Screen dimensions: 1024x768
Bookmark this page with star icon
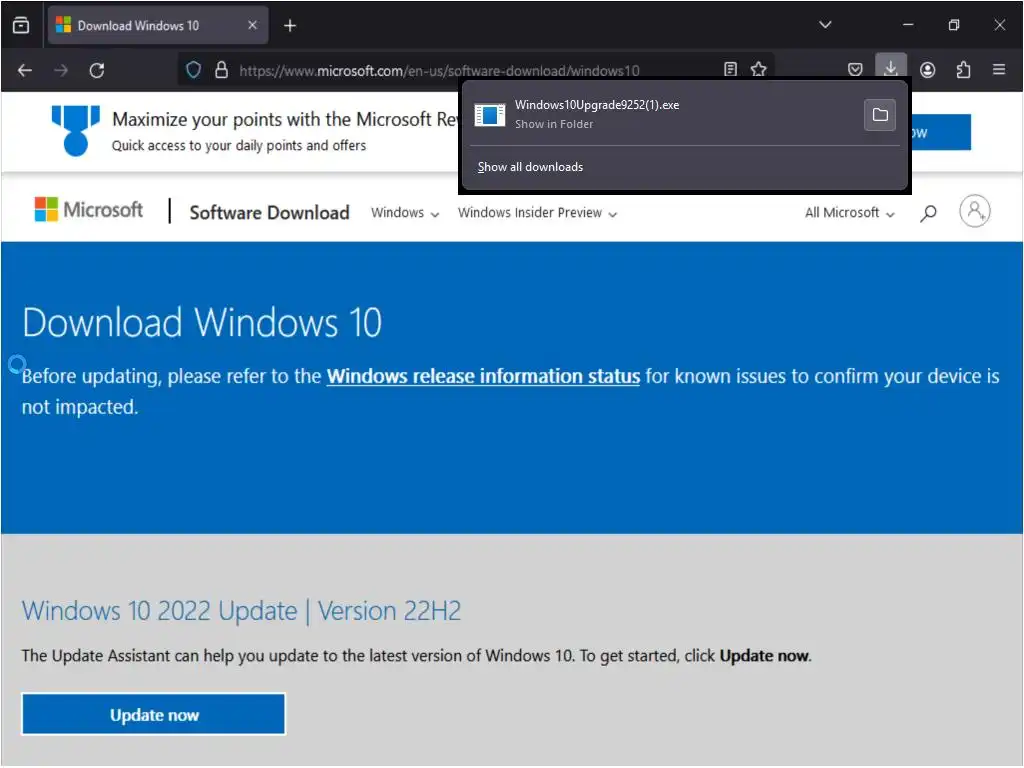(x=758, y=69)
